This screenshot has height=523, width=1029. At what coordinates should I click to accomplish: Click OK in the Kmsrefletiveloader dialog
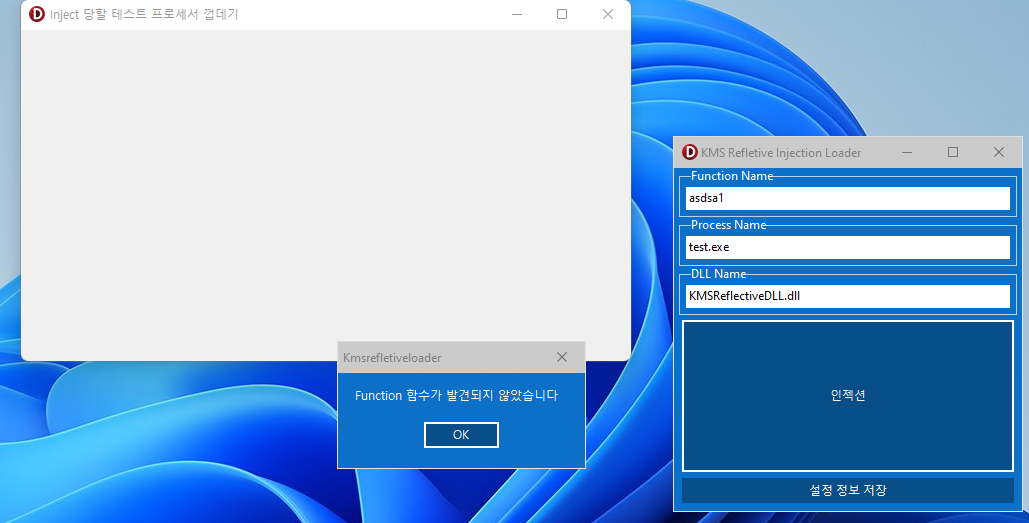461,434
